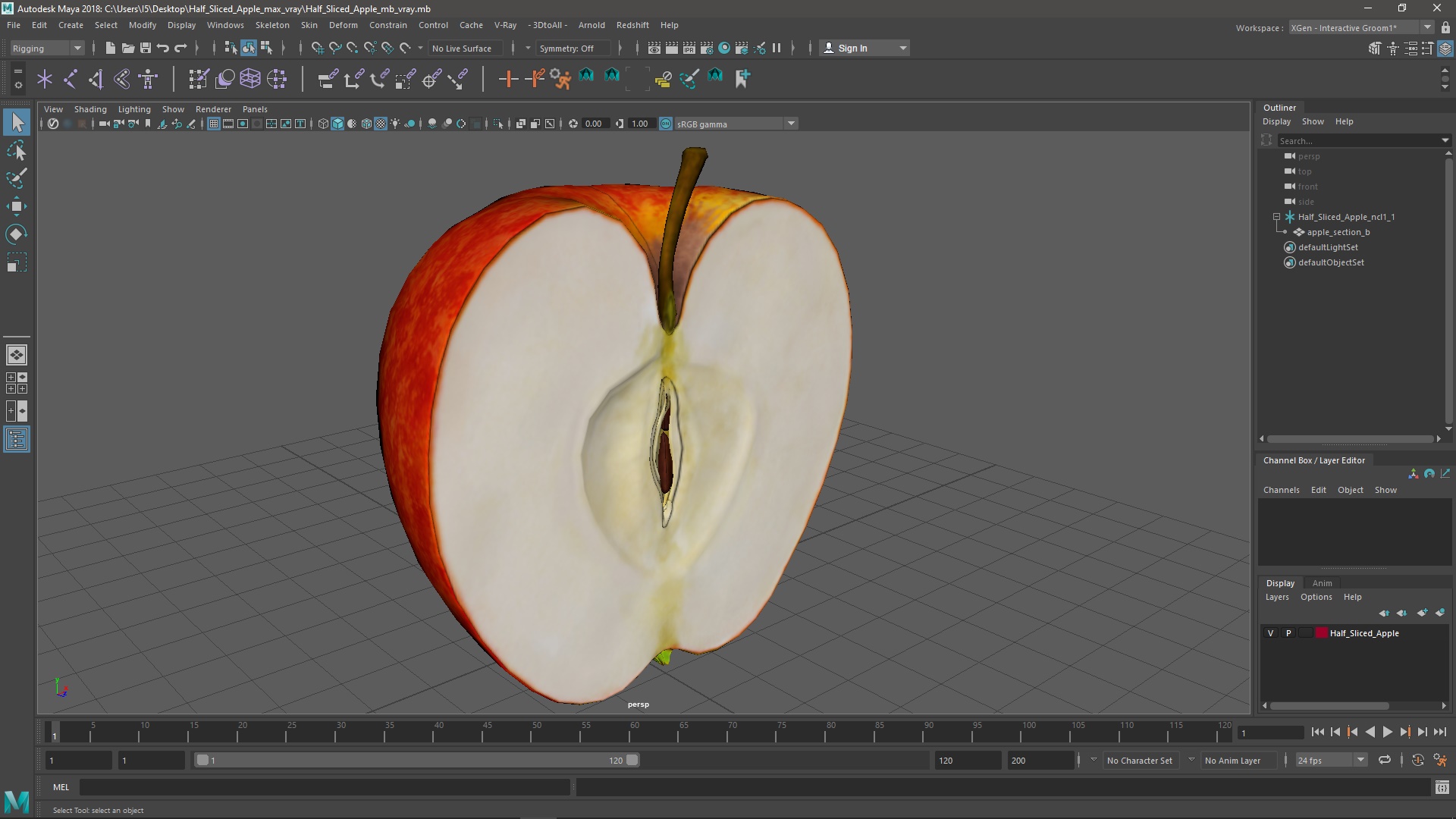Click the running figure shelf icon

tap(560, 78)
